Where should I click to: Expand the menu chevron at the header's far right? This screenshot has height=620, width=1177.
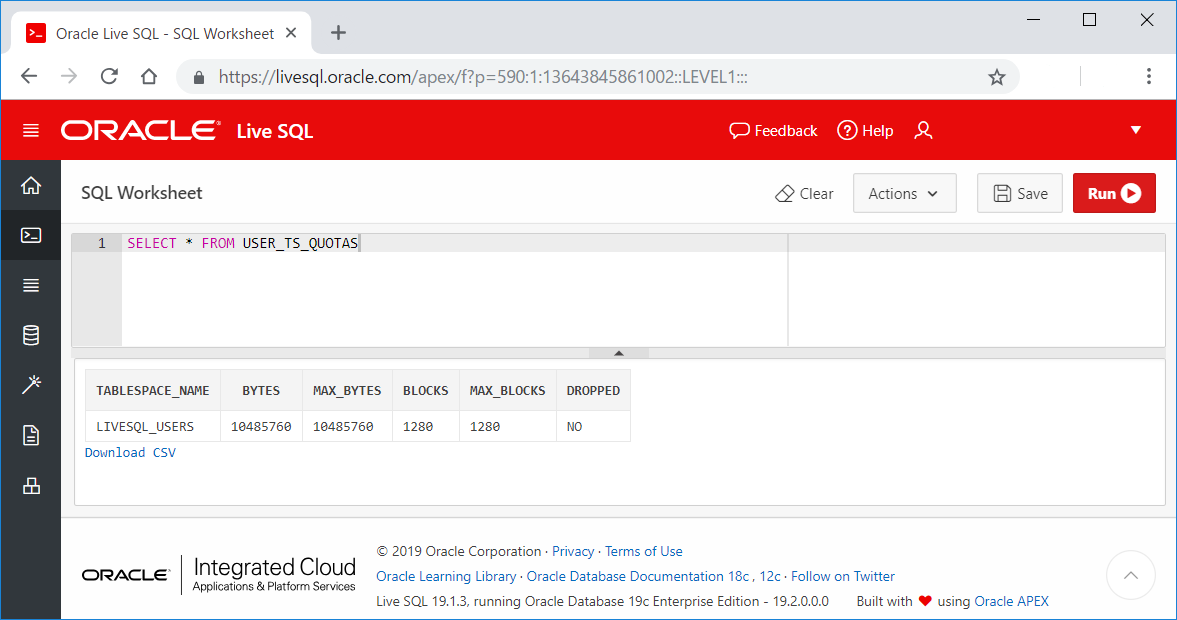(1135, 130)
